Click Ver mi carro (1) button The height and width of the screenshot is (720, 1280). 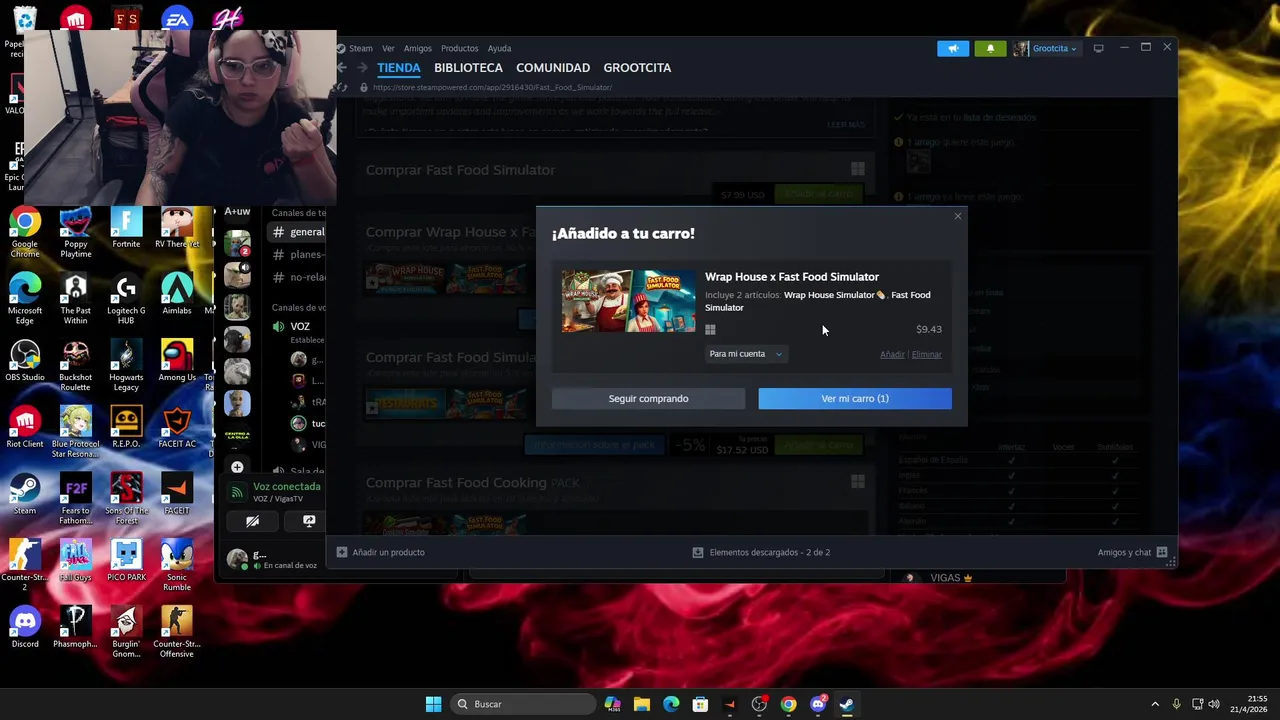(x=855, y=399)
